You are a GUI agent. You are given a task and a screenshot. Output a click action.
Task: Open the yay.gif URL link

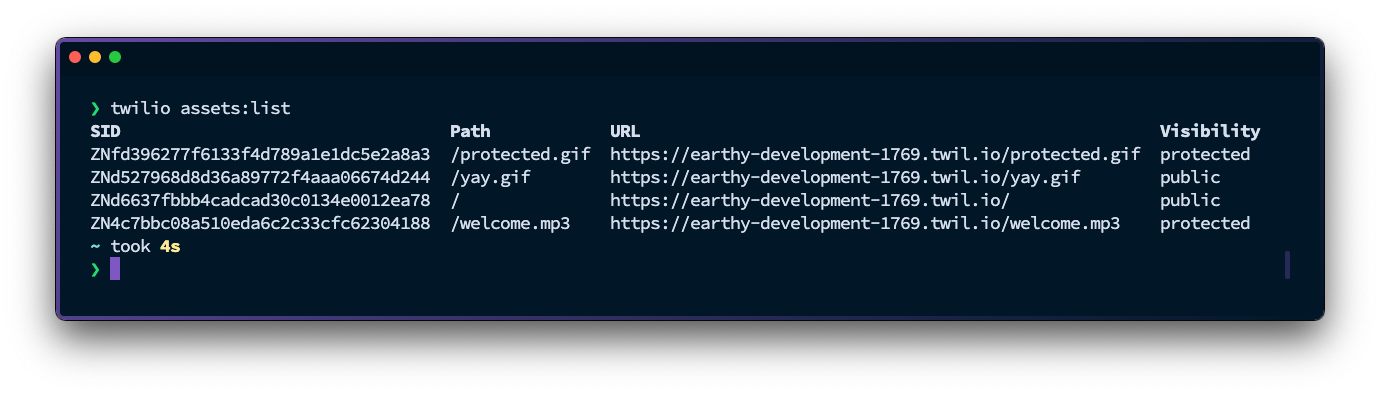tap(845, 177)
